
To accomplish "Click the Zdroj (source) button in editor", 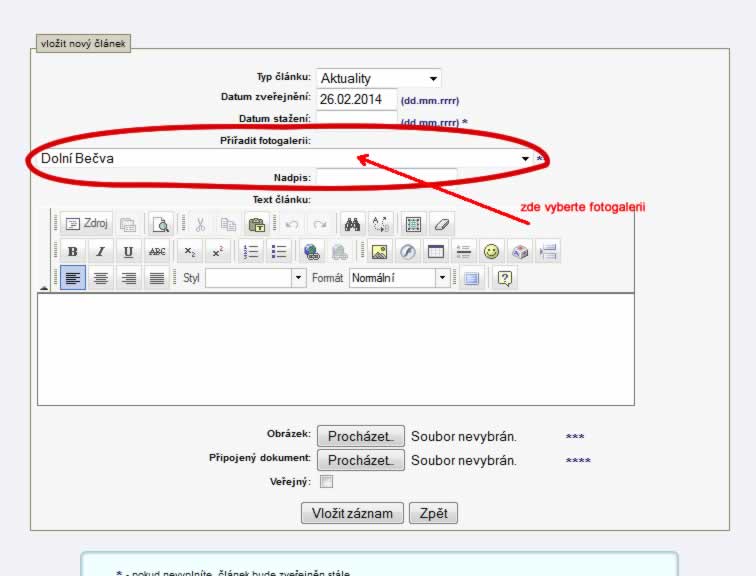I will click(86, 224).
